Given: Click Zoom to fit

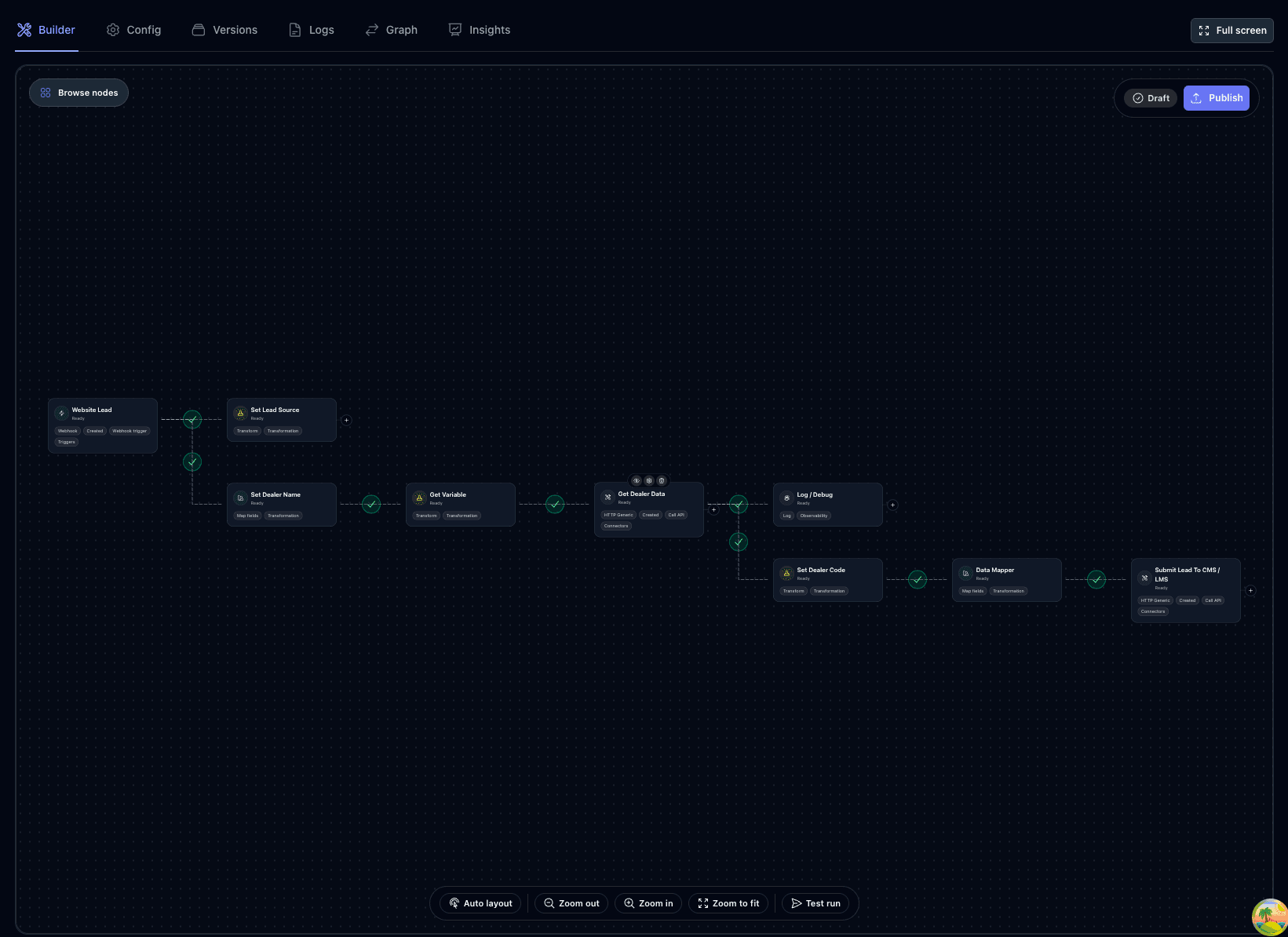Looking at the screenshot, I should coord(728,903).
